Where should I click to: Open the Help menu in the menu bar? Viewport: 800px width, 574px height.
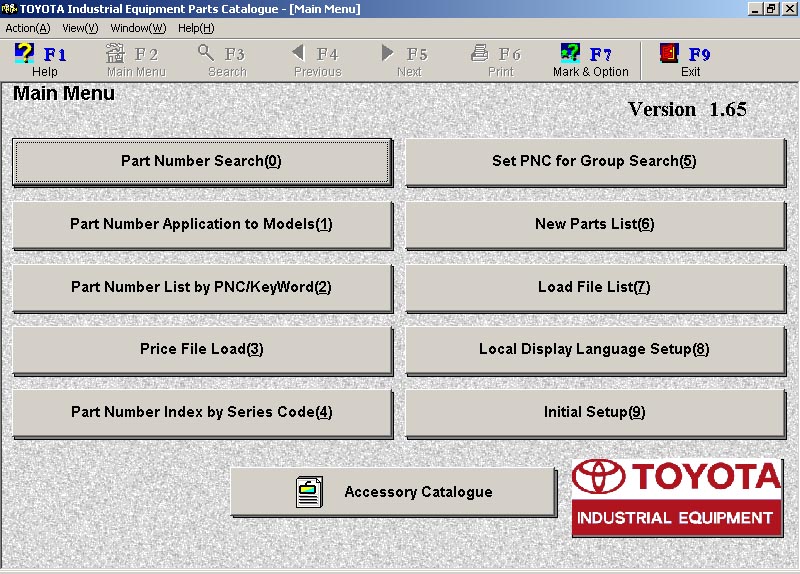point(196,29)
